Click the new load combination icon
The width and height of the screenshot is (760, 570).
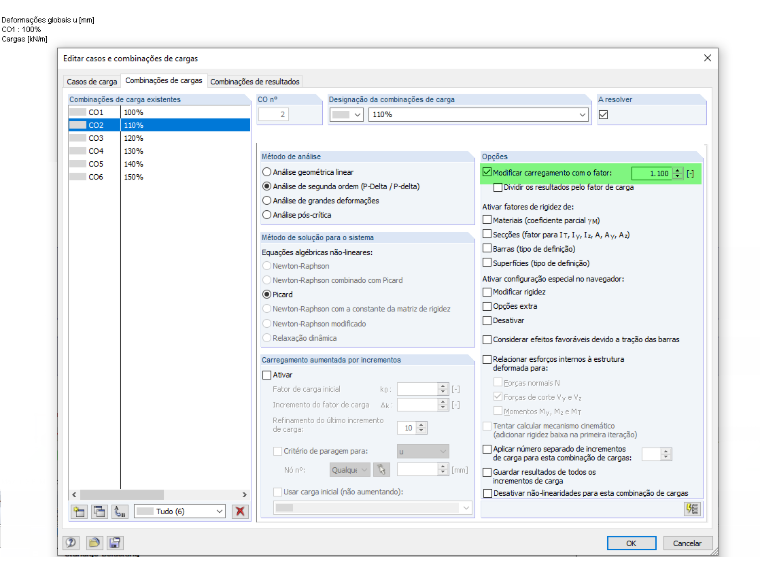point(79,511)
